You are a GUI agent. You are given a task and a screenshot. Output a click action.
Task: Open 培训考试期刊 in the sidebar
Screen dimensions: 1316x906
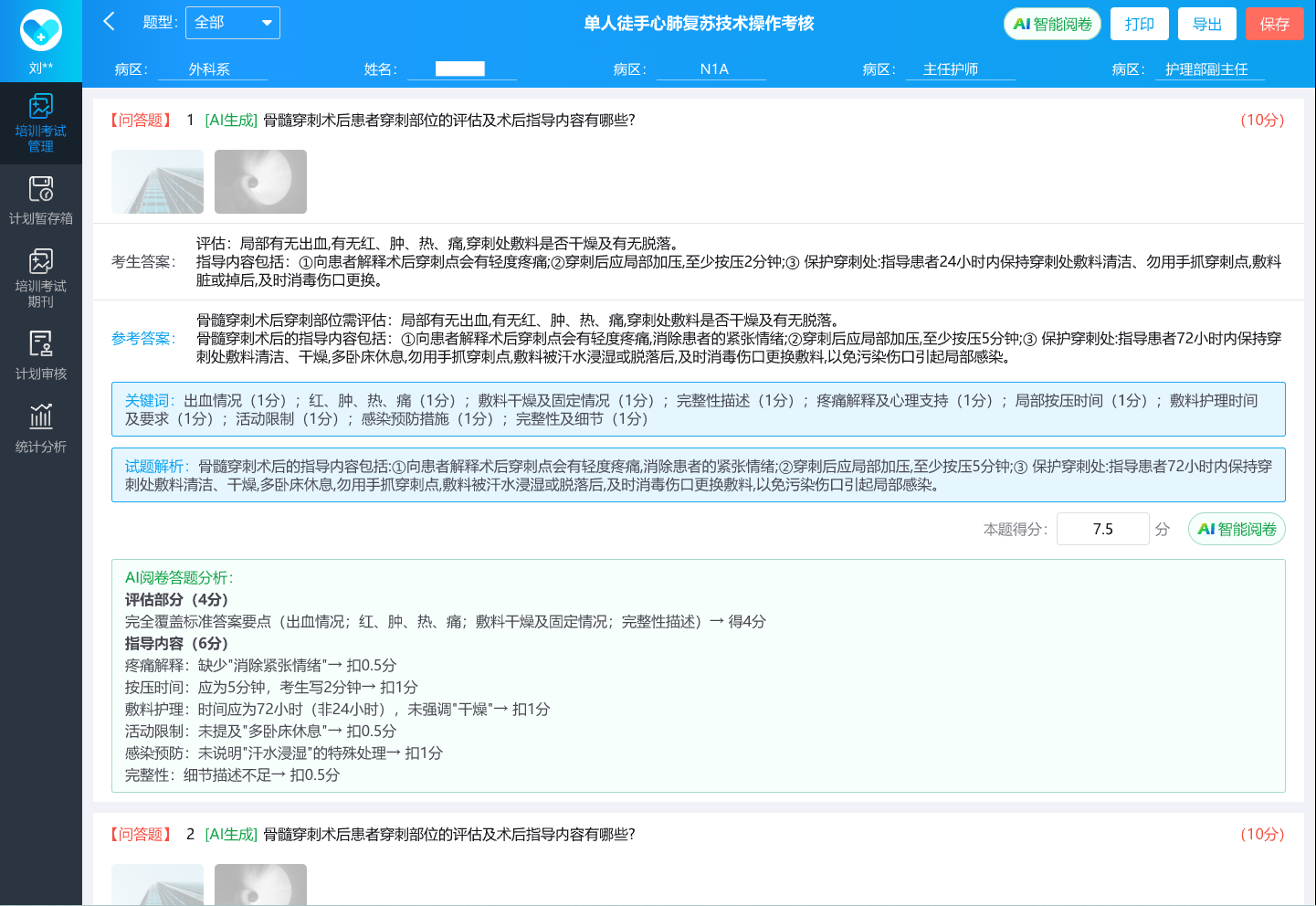tap(40, 278)
